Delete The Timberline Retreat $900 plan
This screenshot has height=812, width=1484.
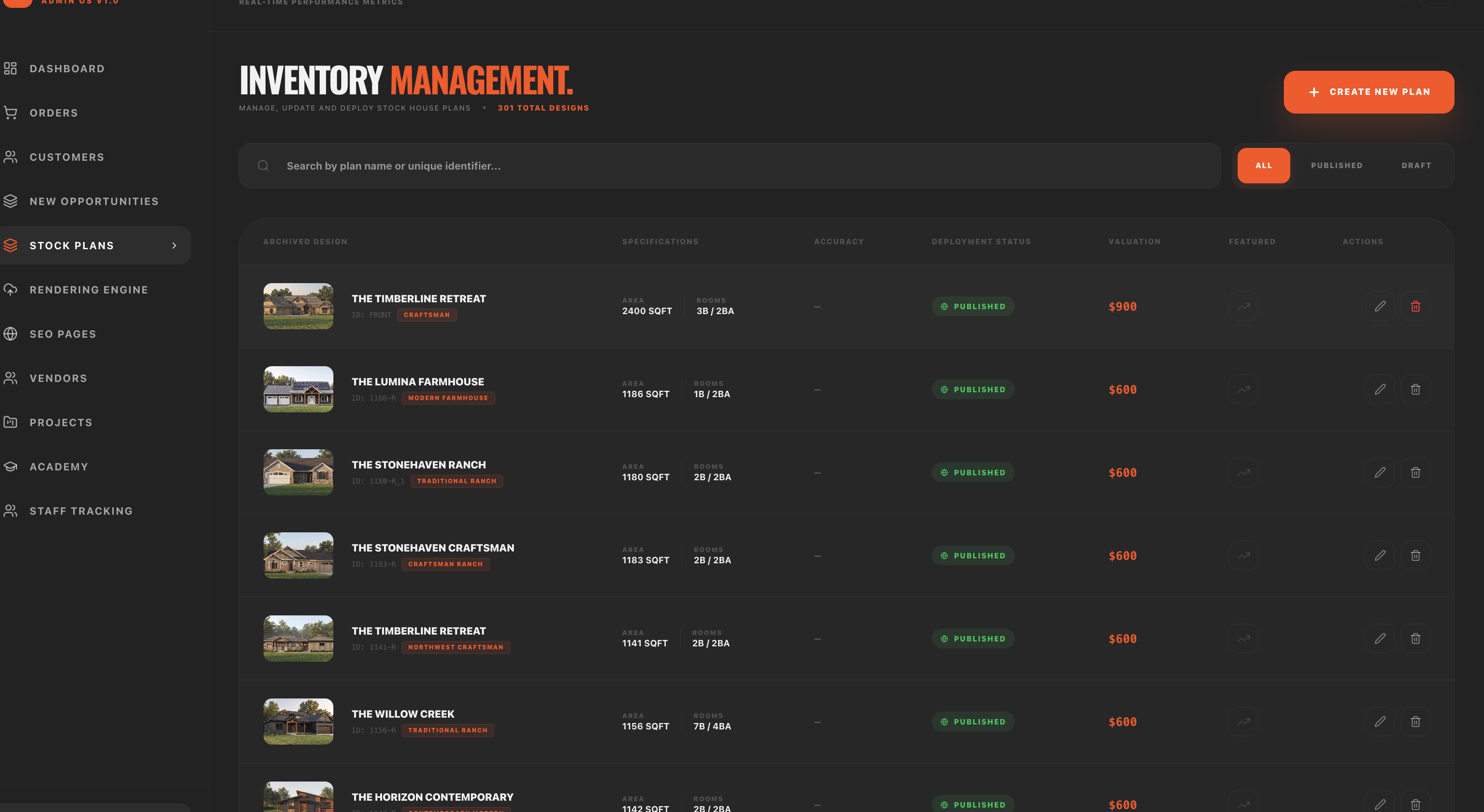1416,306
